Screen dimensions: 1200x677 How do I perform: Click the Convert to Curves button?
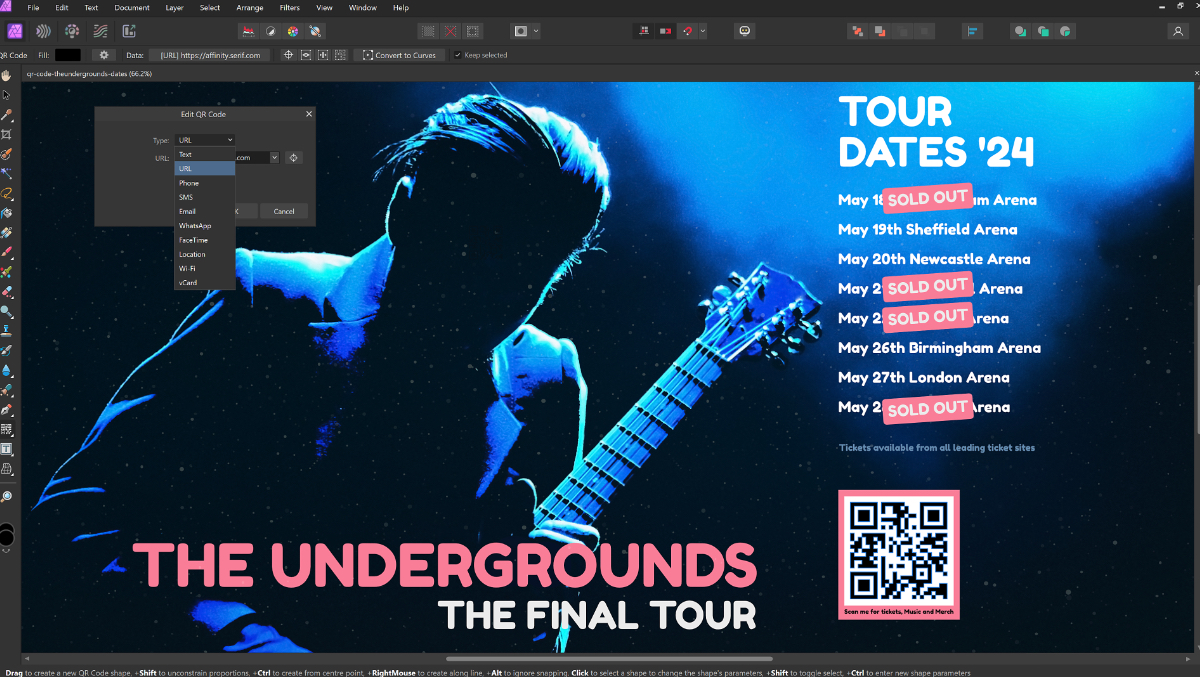(x=399, y=55)
